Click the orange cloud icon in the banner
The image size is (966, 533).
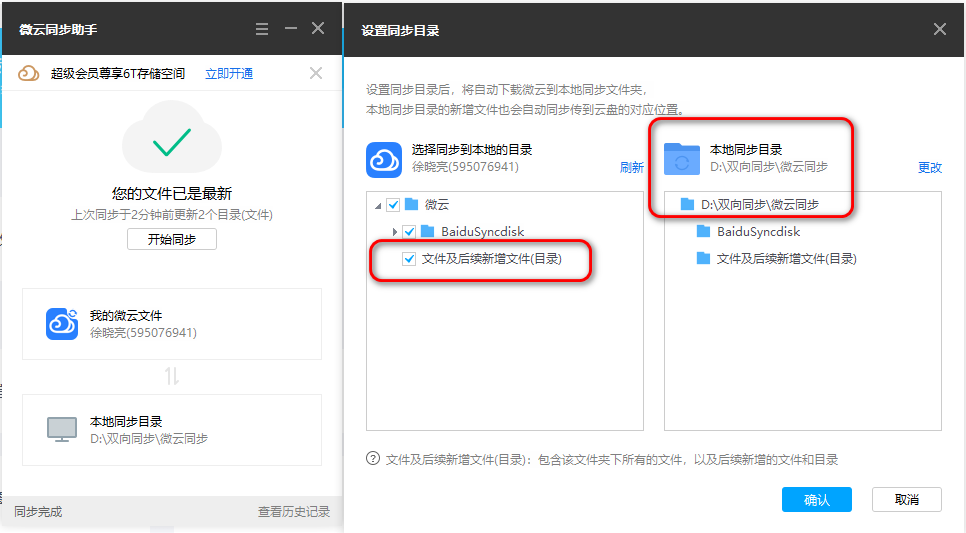[28, 74]
